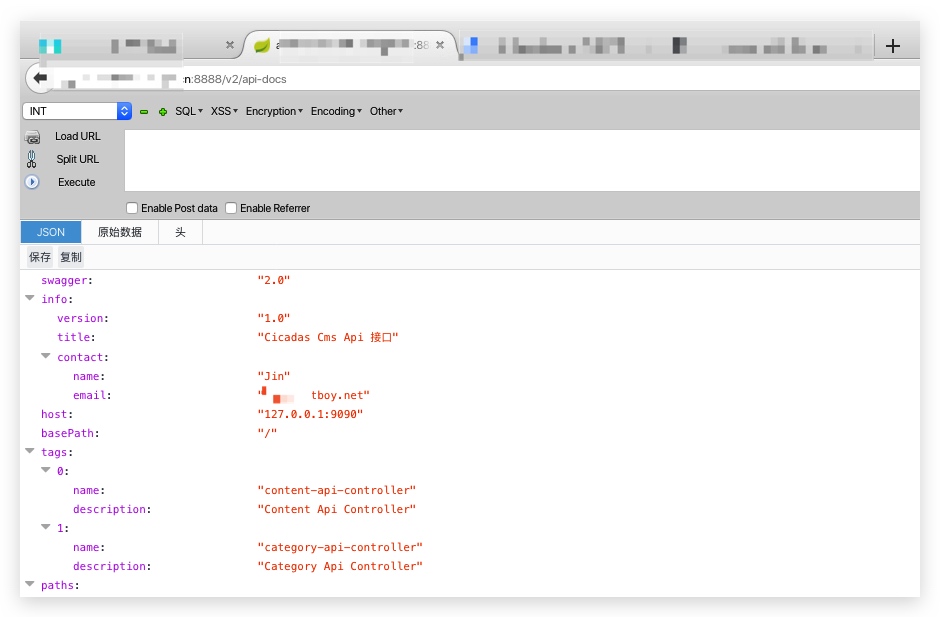
Task: Enable Post data checkbox
Action: pyautogui.click(x=132, y=208)
